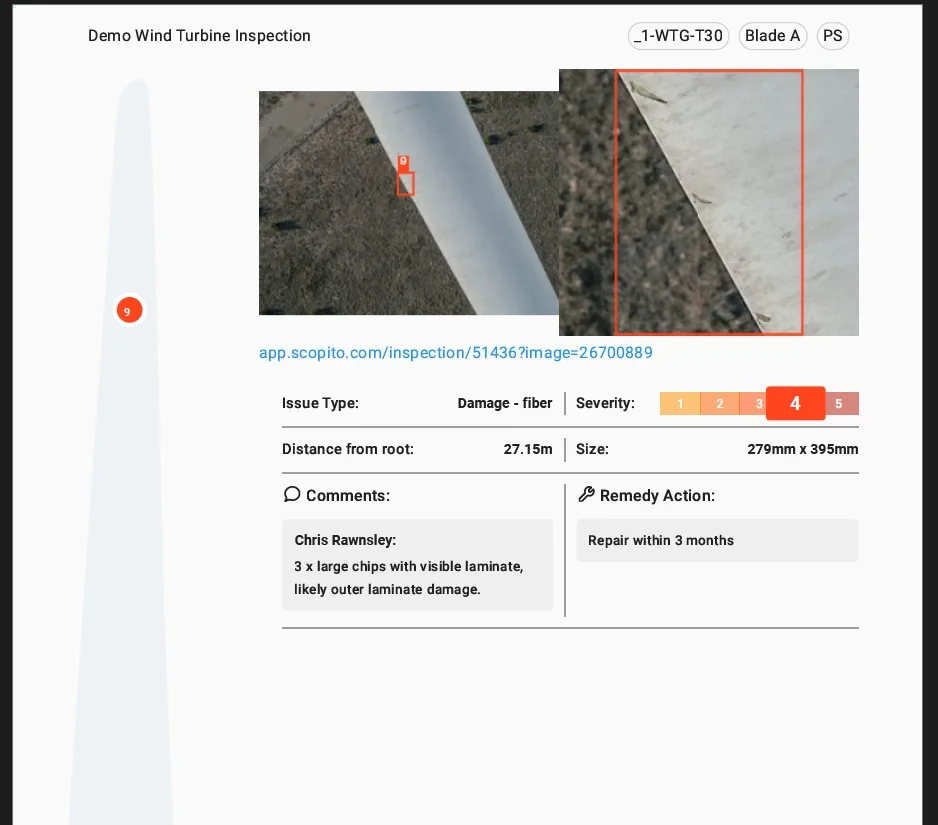938x825 pixels.
Task: Click the Issue Type label
Action: pos(320,403)
